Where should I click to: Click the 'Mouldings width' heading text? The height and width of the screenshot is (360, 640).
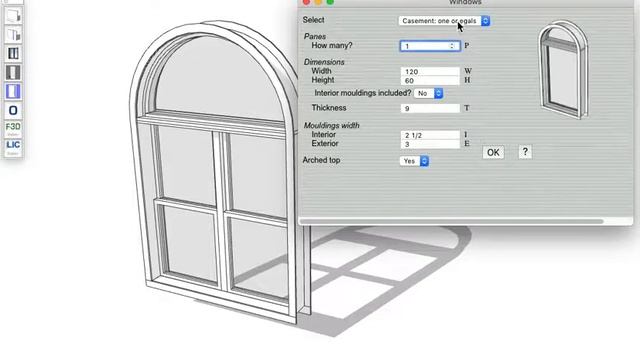[x=331, y=125]
